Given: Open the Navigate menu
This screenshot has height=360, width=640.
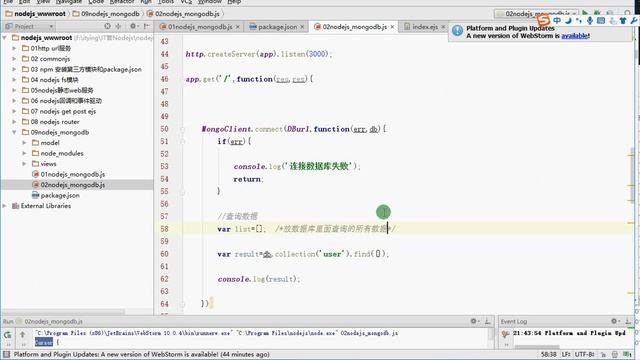Looking at the screenshot, I should pyautogui.click(x=69, y=2).
